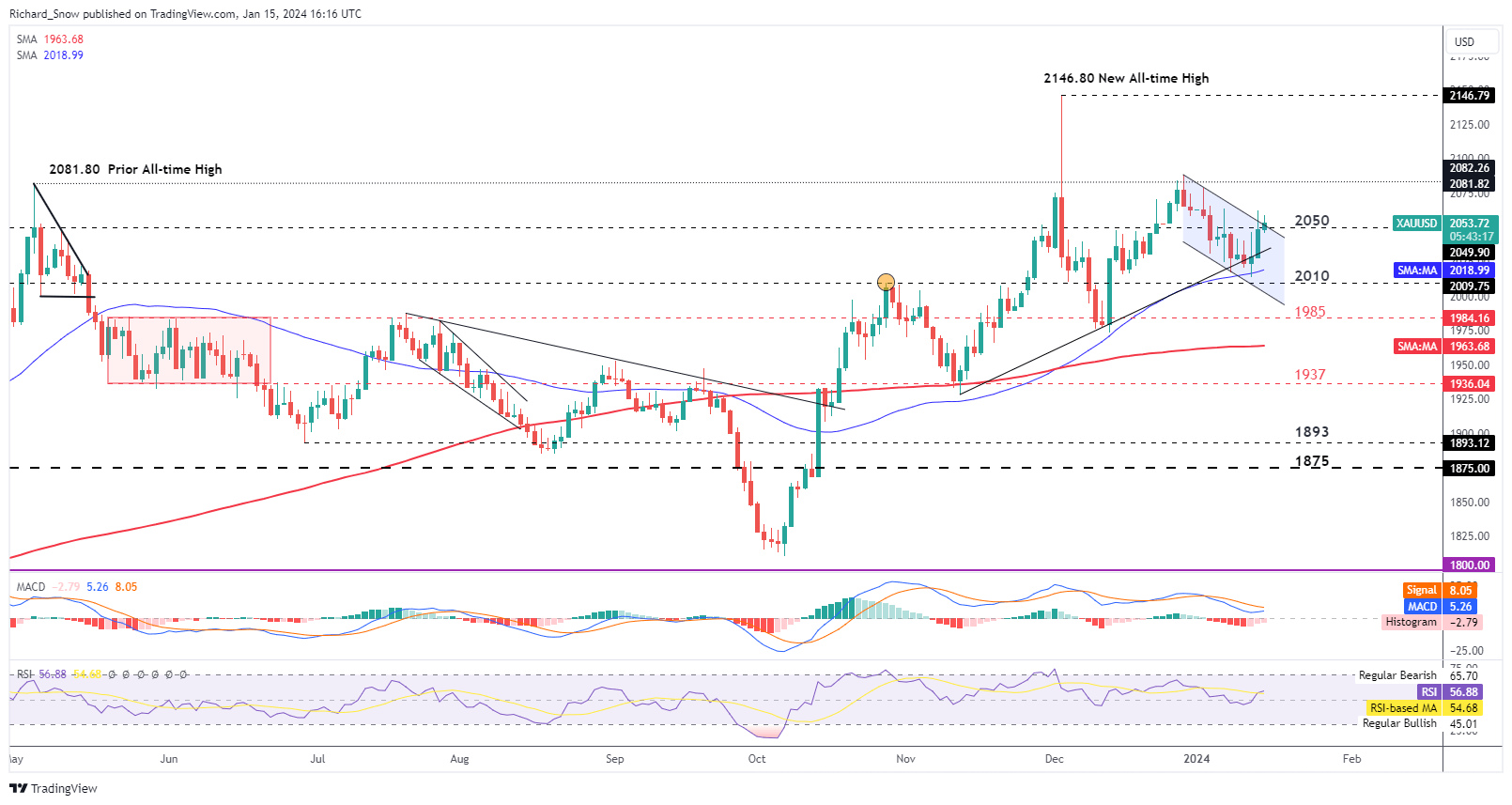Click the TradingView logo at bottom left

pyautogui.click(x=54, y=788)
